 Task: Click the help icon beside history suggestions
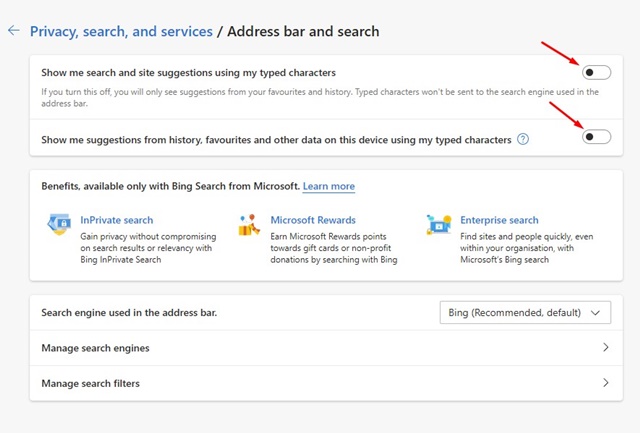click(x=523, y=140)
